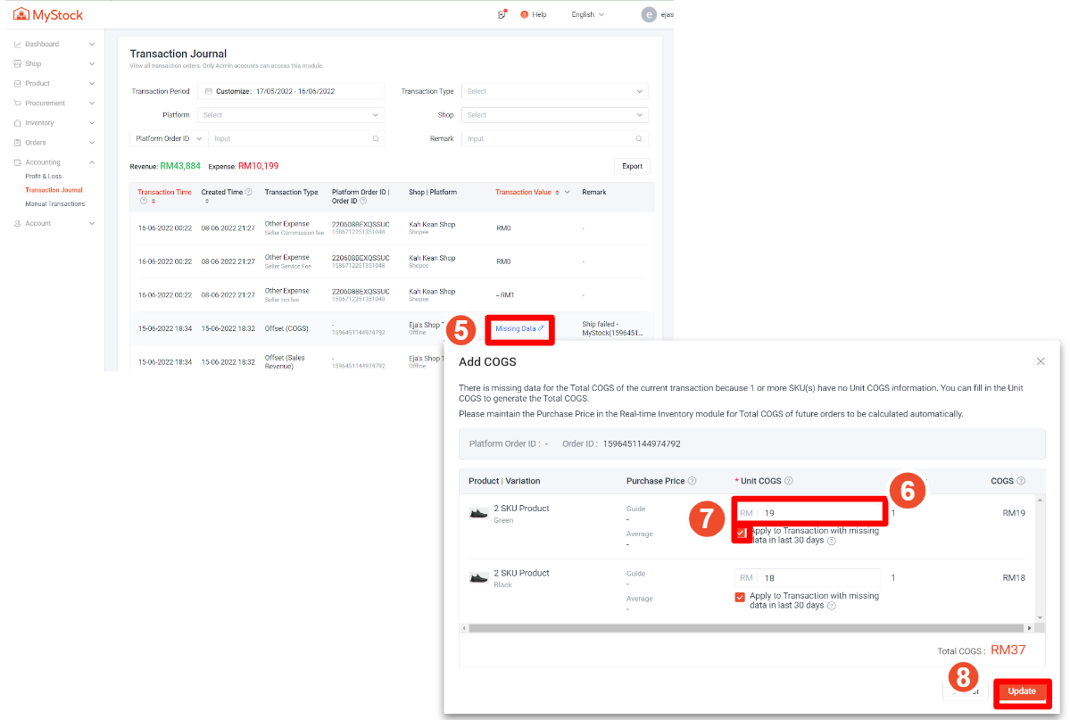Open Manual Transactions in sidebar
This screenshot has height=720, width=1070.
click(55, 204)
